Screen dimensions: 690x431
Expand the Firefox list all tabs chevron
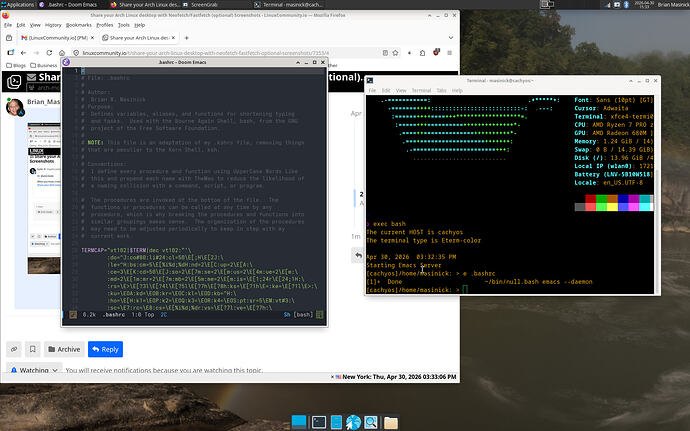[451, 38]
